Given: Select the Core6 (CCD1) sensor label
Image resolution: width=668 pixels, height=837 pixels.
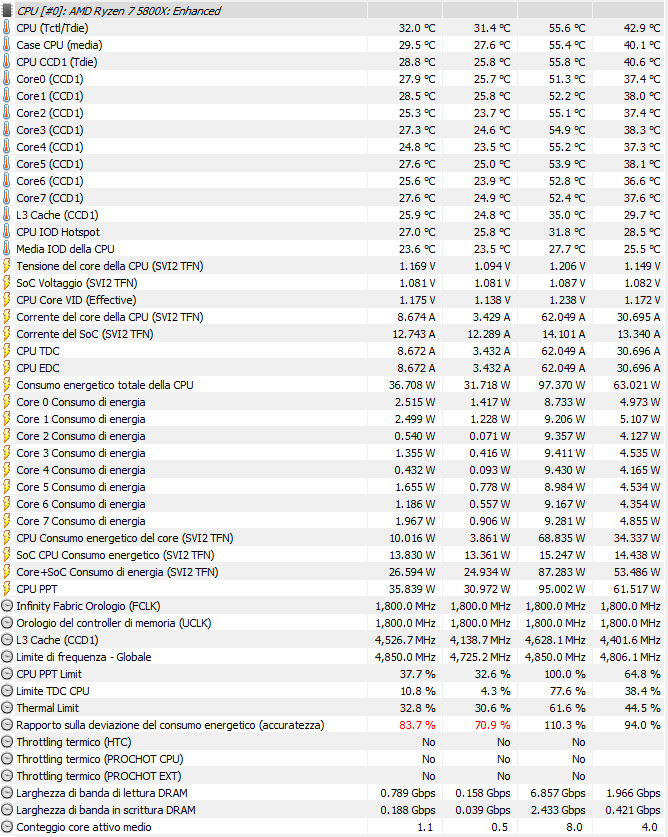Looking at the screenshot, I should point(50,181).
